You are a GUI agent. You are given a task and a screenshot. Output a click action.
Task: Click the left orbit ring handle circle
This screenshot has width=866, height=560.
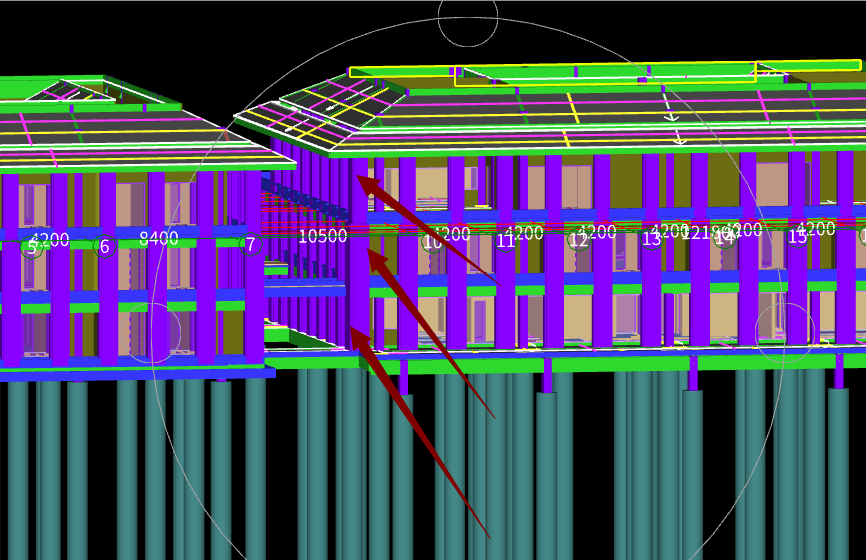(x=151, y=333)
